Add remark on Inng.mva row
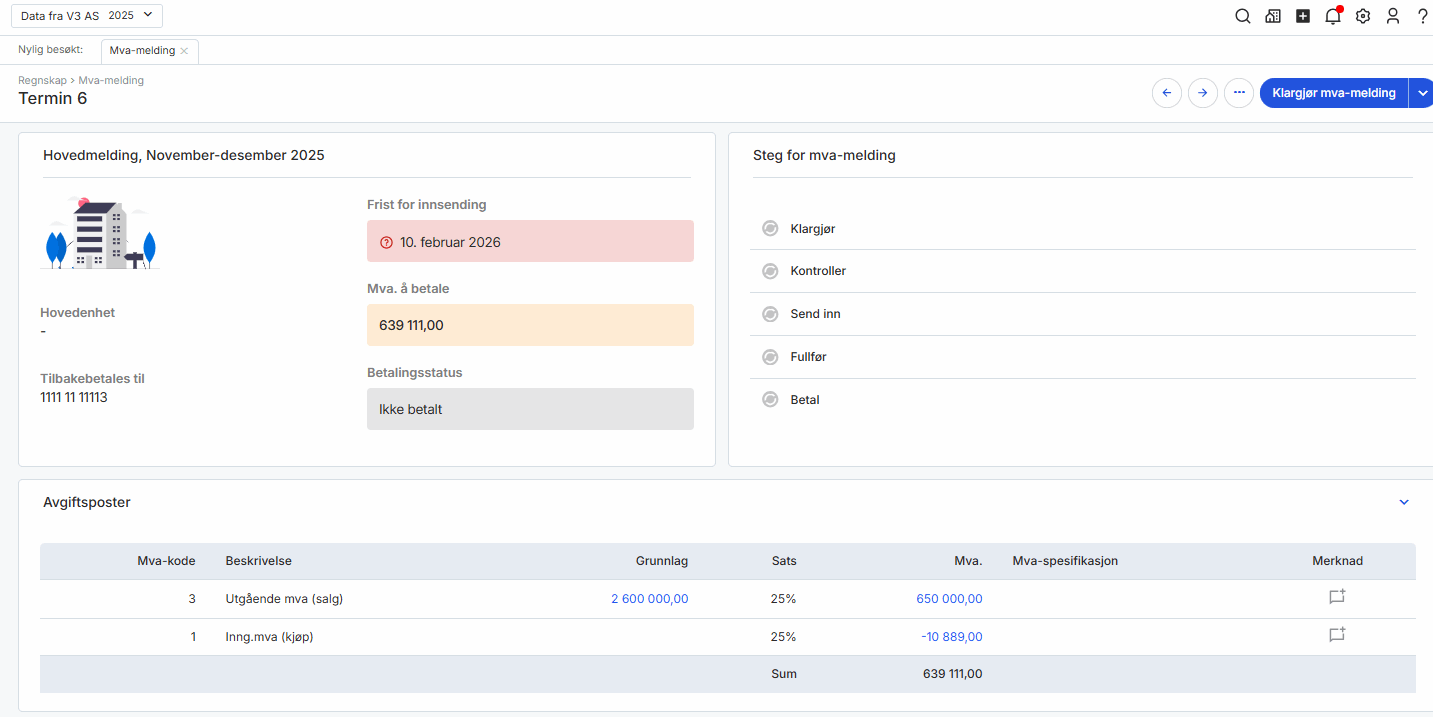1433x717 pixels. point(1337,635)
